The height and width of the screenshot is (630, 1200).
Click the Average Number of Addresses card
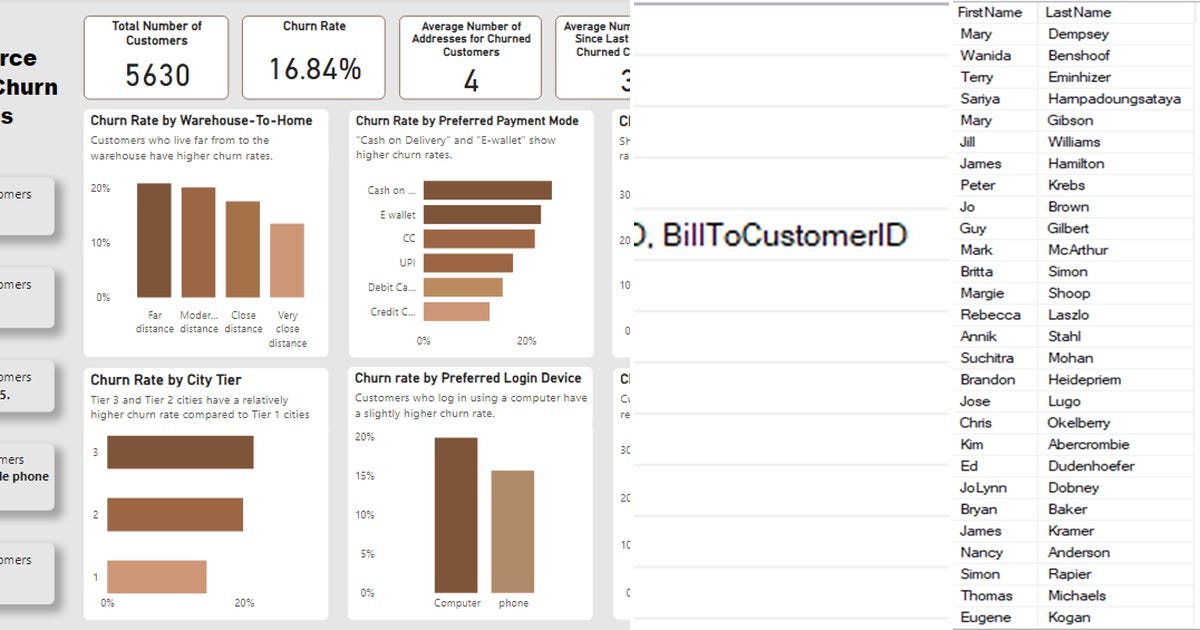(x=470, y=55)
